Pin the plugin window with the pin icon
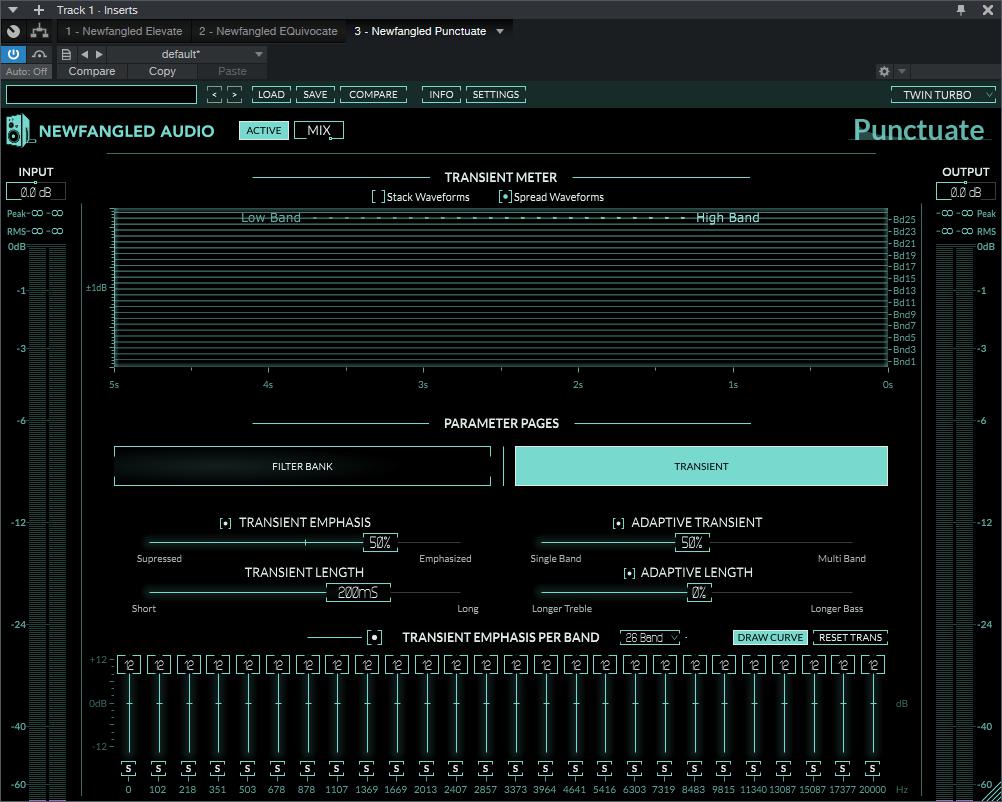The width and height of the screenshot is (1002, 802). [x=960, y=10]
